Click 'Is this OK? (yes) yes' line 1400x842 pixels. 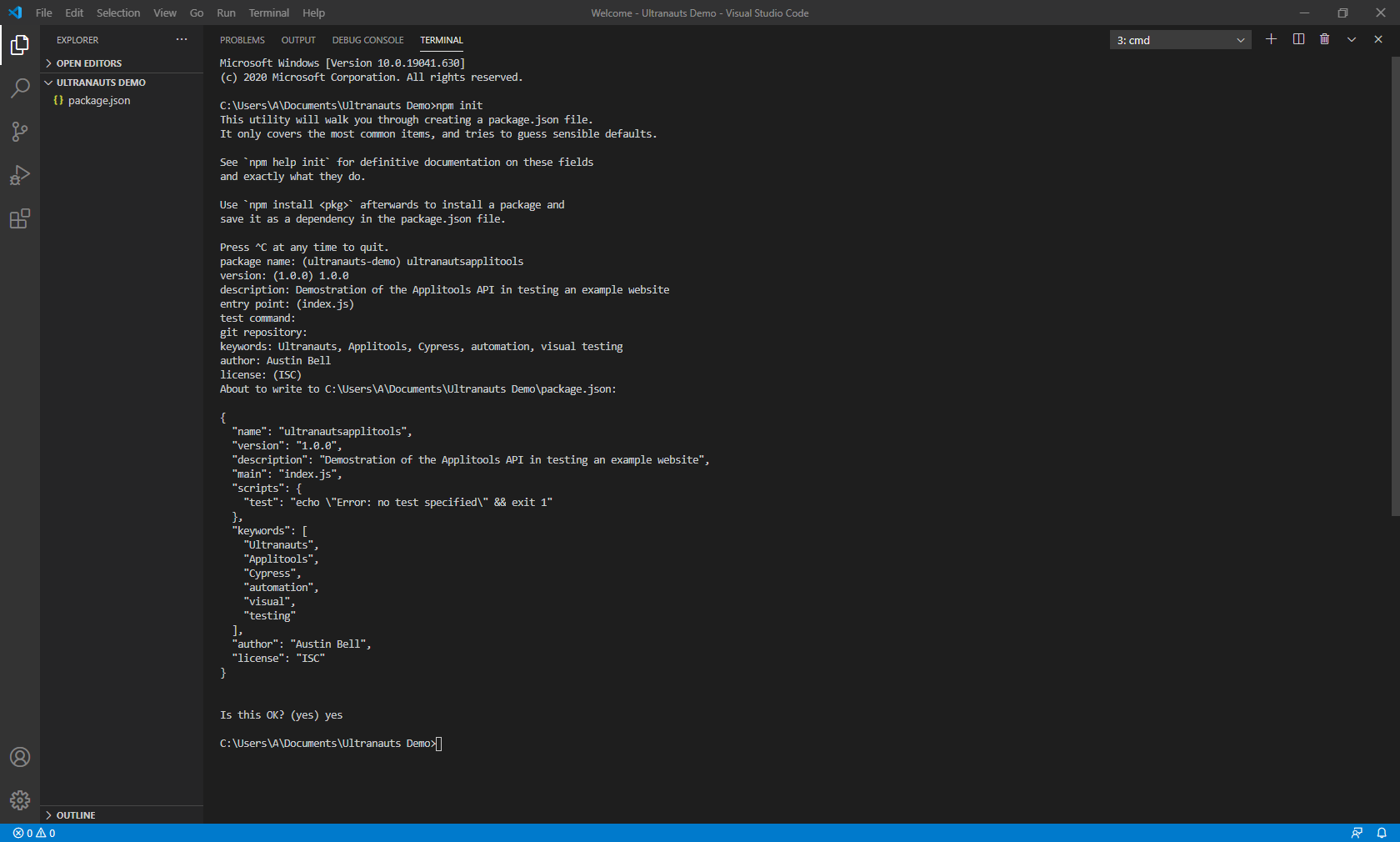[282, 715]
